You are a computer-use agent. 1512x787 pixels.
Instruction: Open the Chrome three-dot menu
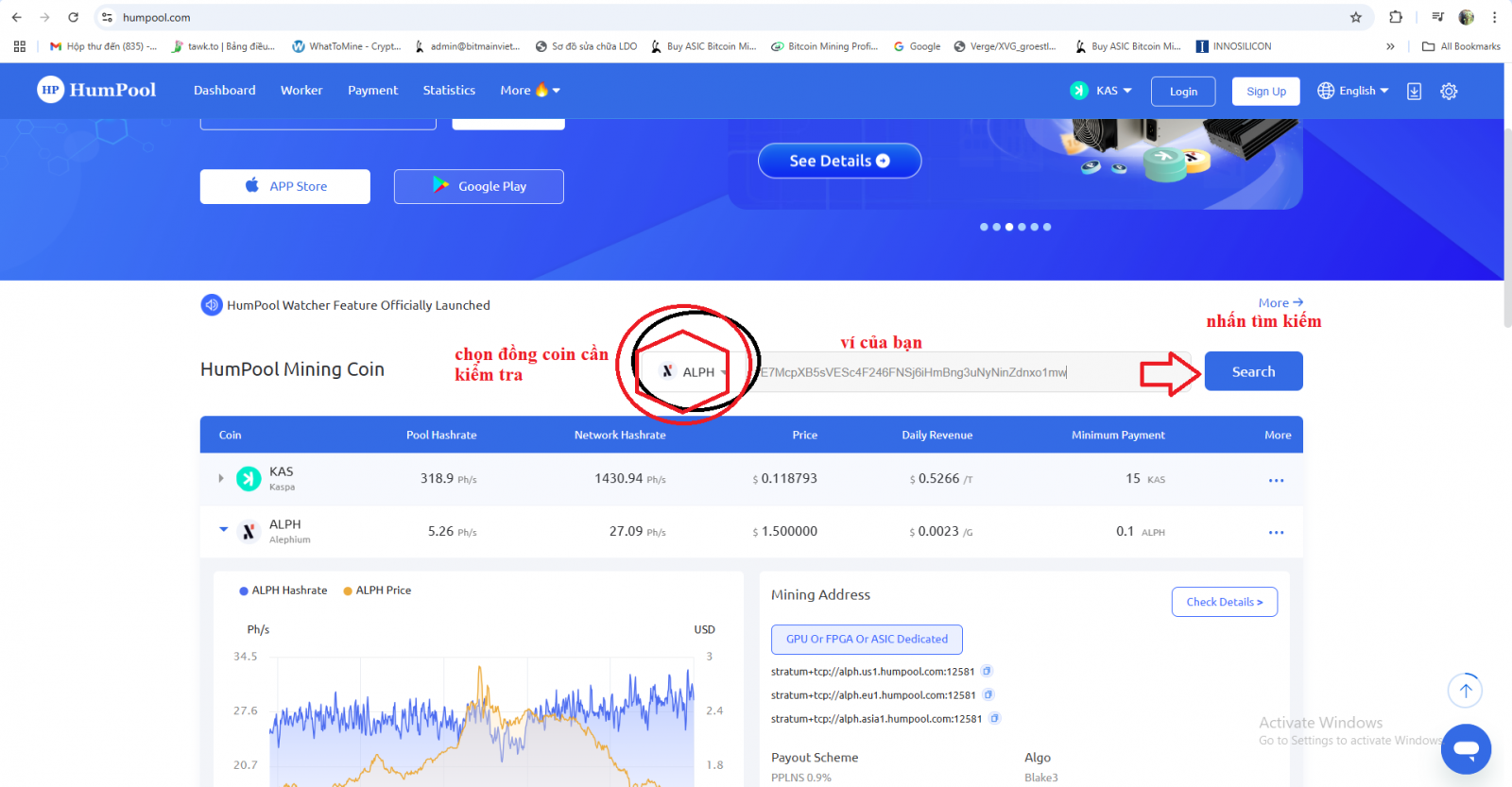click(1494, 17)
